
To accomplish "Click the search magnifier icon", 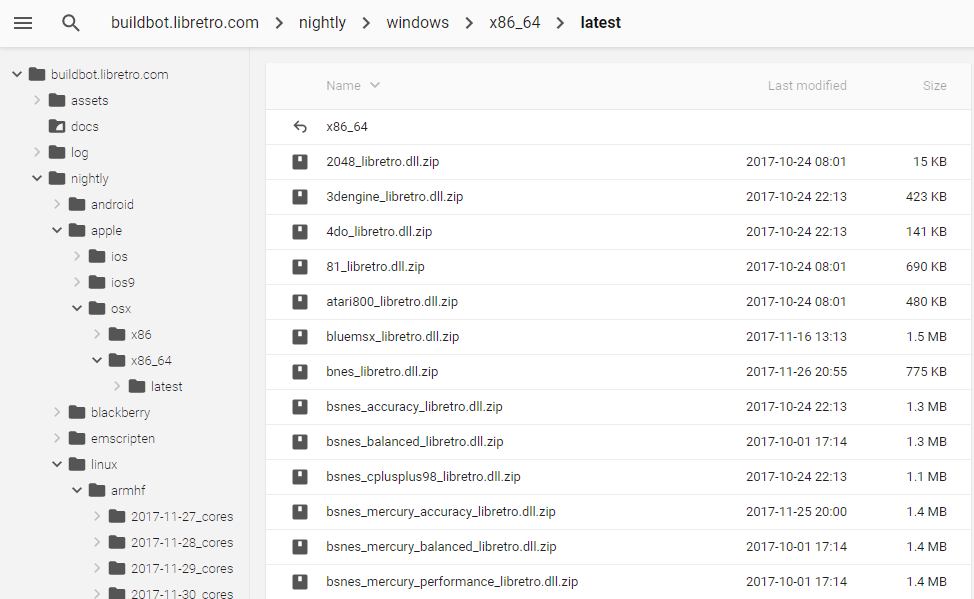I will click(x=71, y=23).
